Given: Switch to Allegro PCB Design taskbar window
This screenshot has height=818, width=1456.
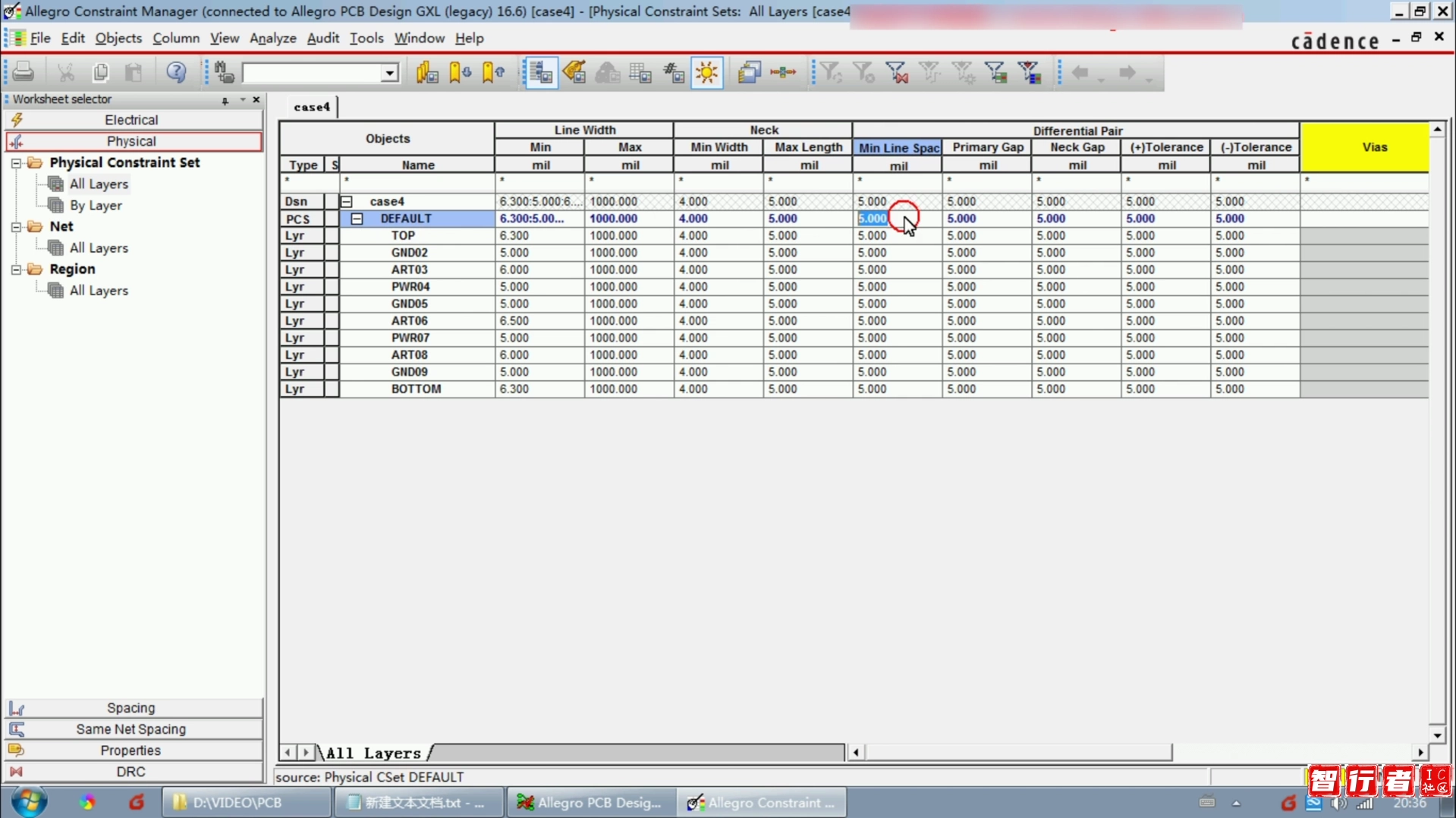Looking at the screenshot, I should 590,802.
